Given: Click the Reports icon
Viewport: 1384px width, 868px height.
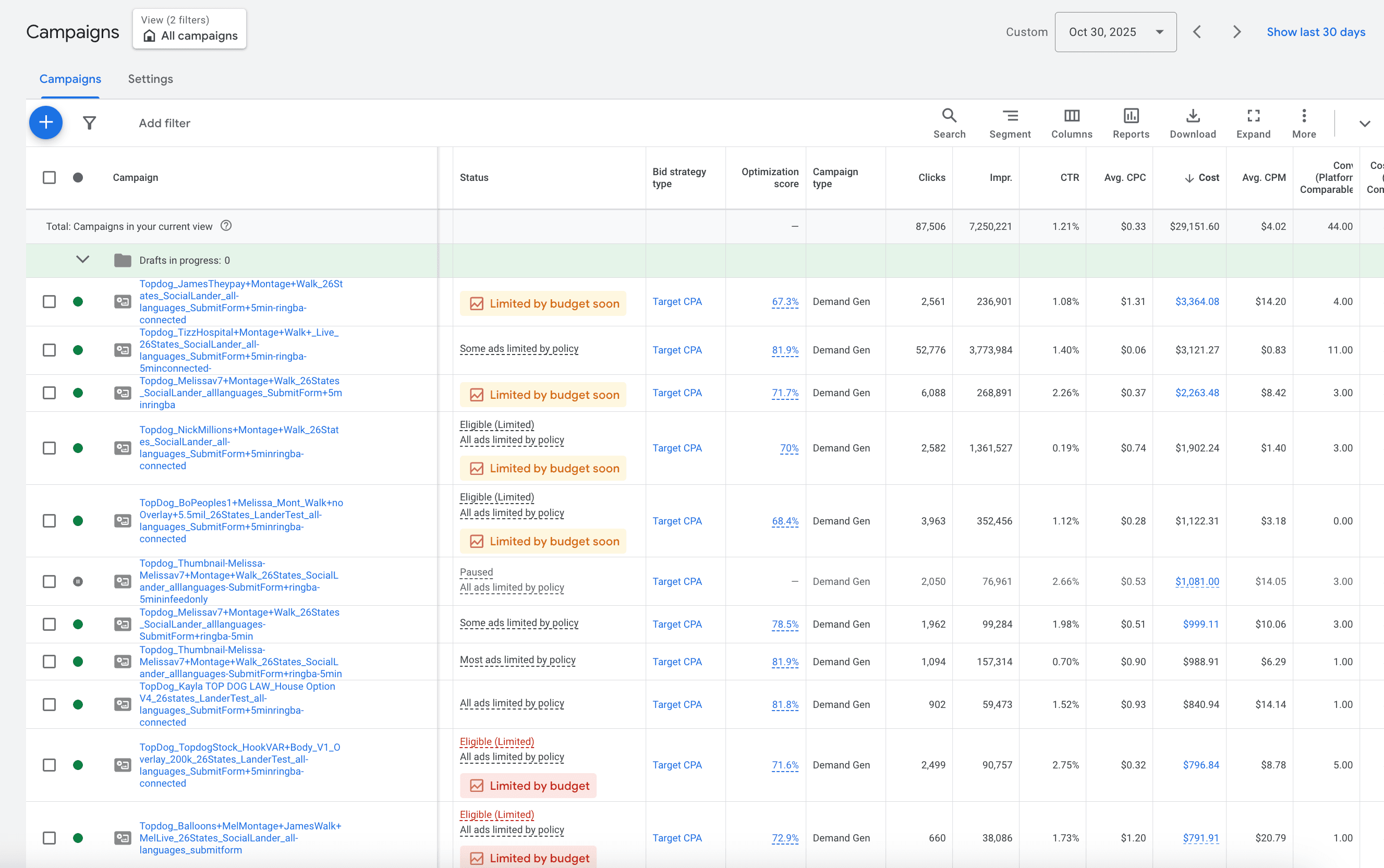Looking at the screenshot, I should point(1130,123).
